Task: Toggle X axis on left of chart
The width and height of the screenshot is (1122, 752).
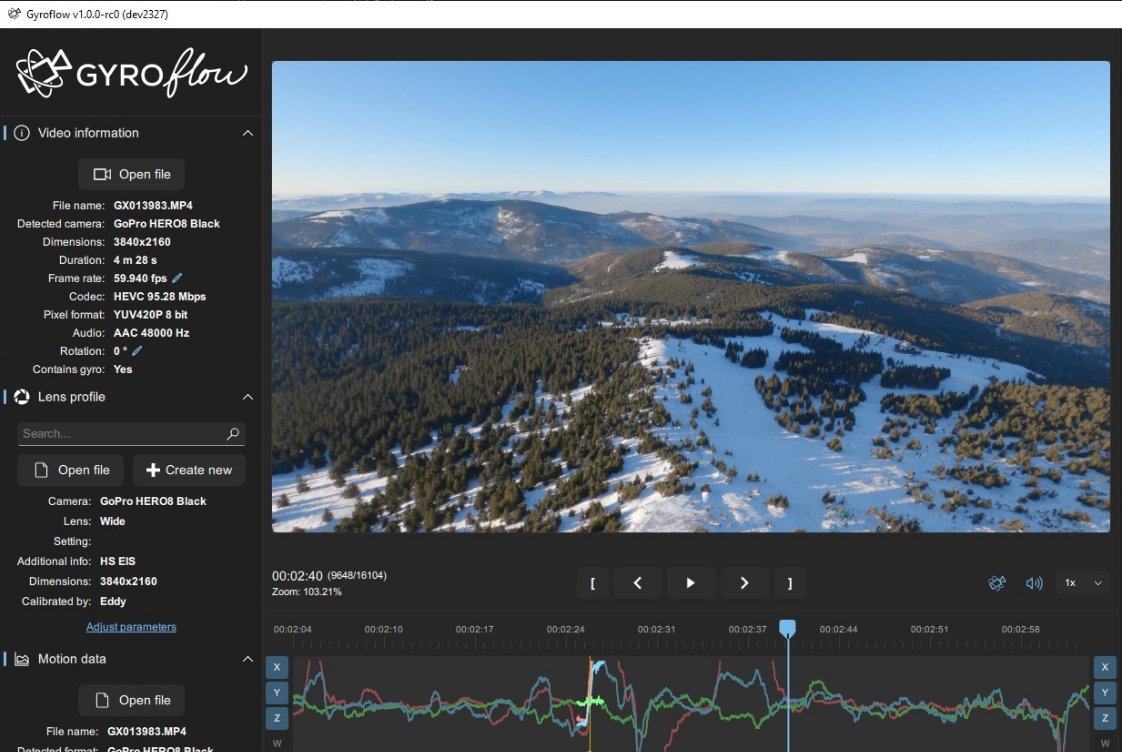Action: [x=277, y=667]
